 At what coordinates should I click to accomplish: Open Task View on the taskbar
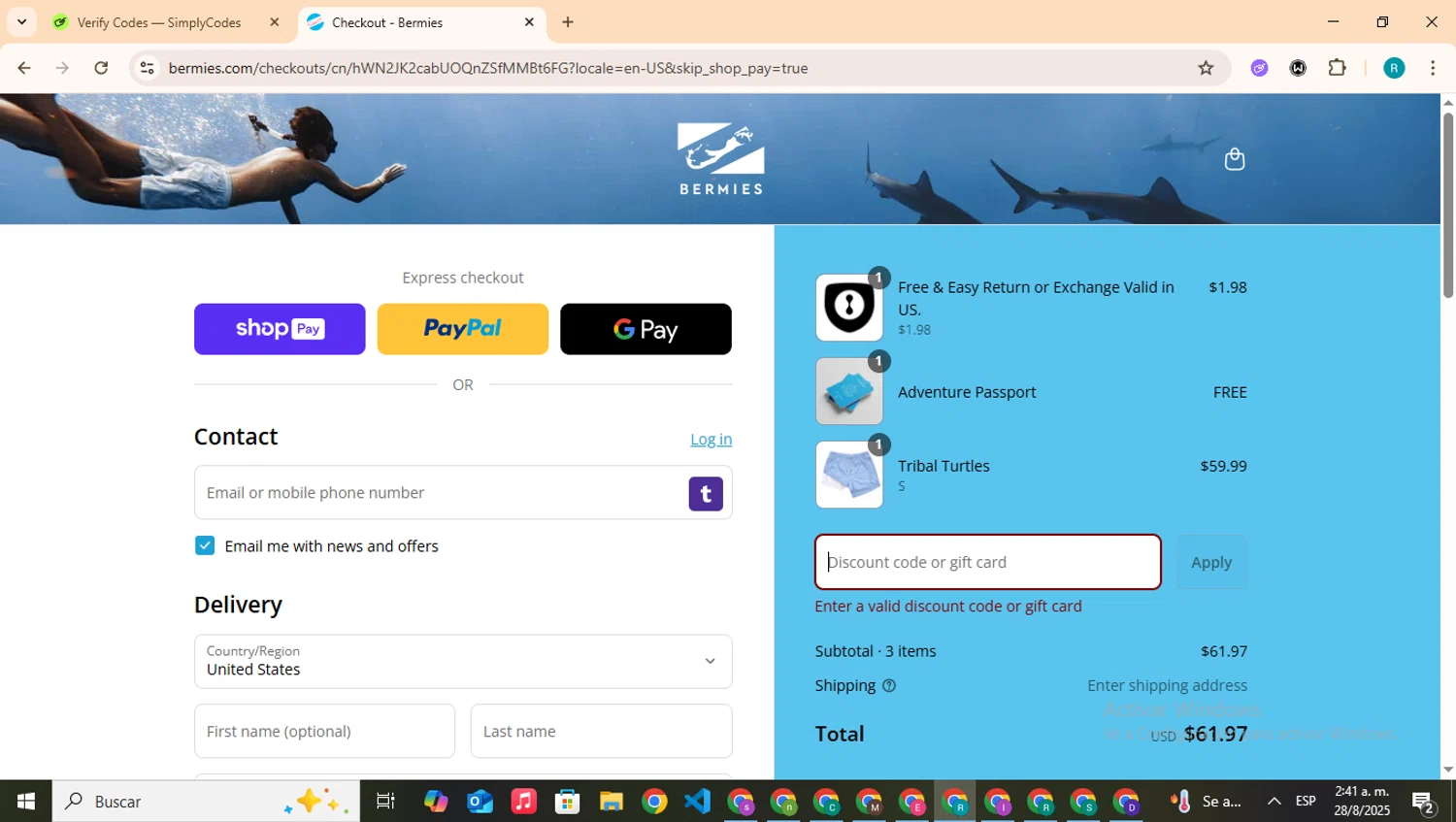click(385, 802)
